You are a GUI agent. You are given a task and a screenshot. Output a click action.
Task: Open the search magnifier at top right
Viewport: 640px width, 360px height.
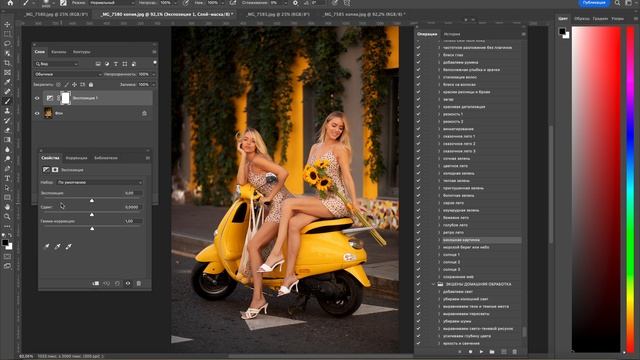click(x=617, y=3)
